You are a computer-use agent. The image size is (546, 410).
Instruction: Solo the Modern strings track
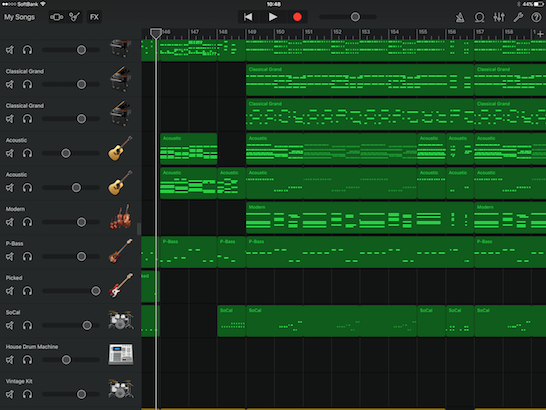pyautogui.click(x=27, y=222)
